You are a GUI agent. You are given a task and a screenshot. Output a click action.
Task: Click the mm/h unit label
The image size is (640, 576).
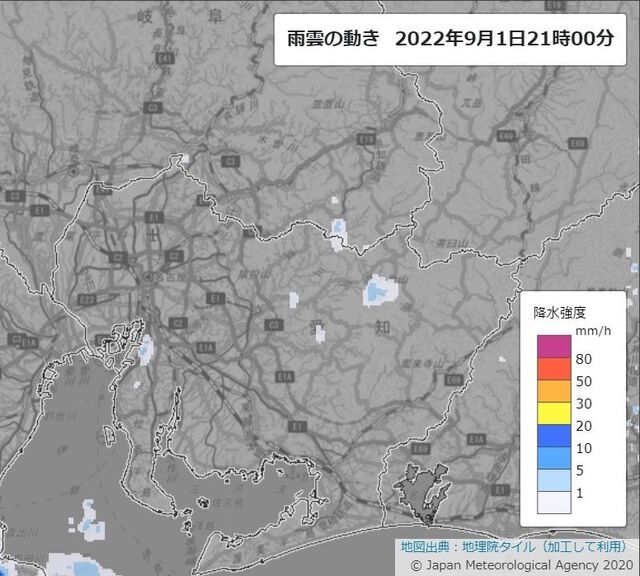tap(593, 331)
